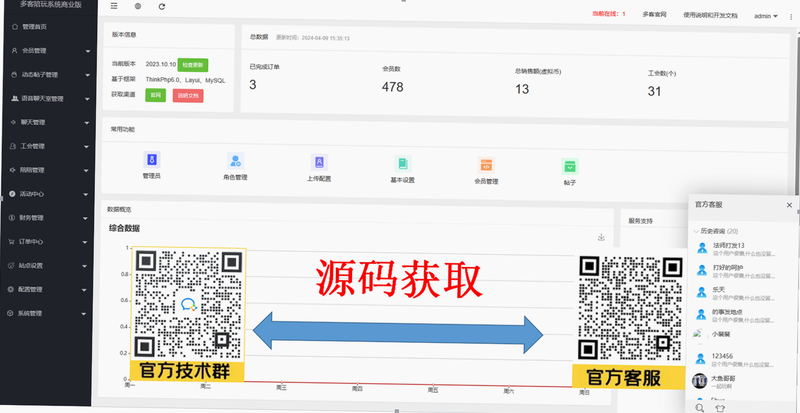Click the red 说明文档 button
The height and width of the screenshot is (413, 800).
pyautogui.click(x=188, y=95)
